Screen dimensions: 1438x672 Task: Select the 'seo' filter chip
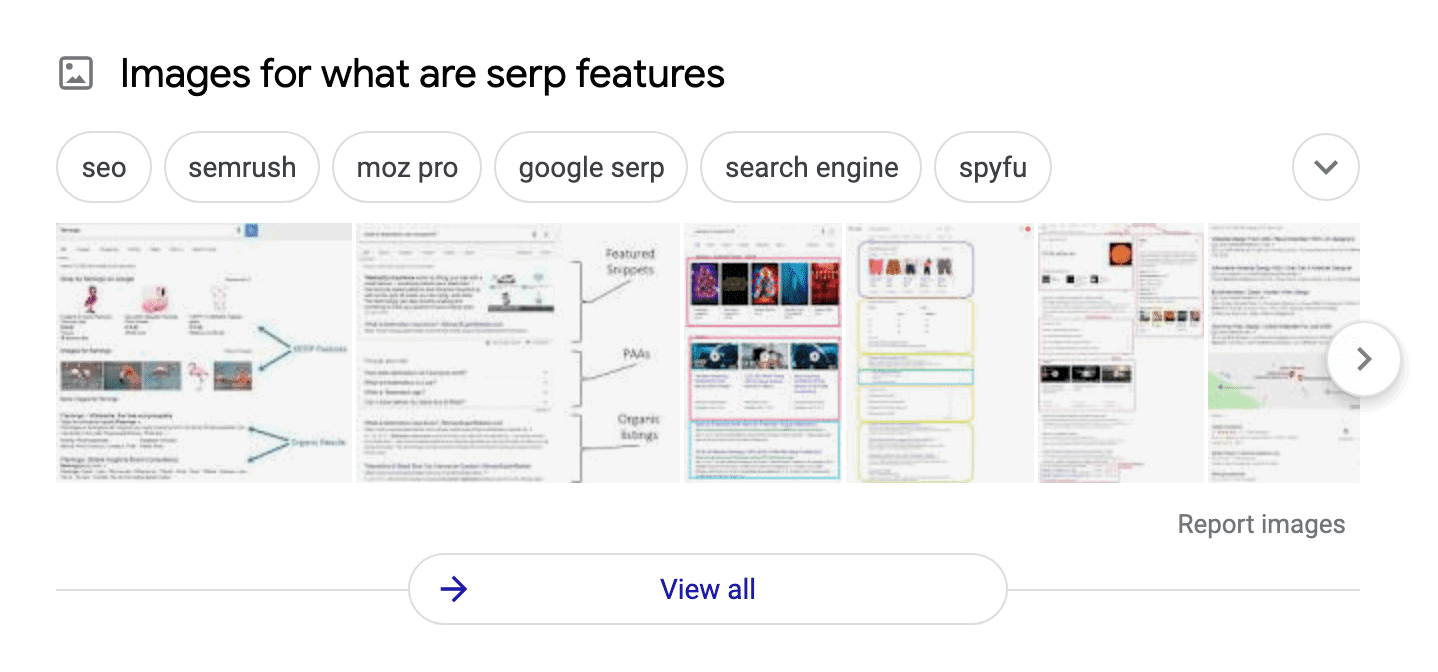tap(103, 167)
